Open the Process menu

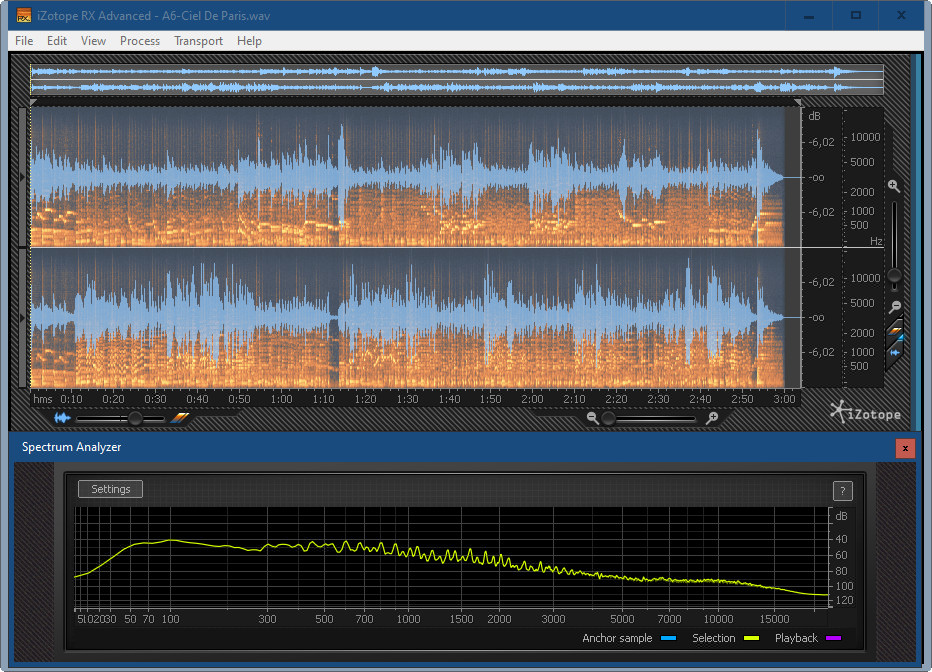[x=140, y=41]
